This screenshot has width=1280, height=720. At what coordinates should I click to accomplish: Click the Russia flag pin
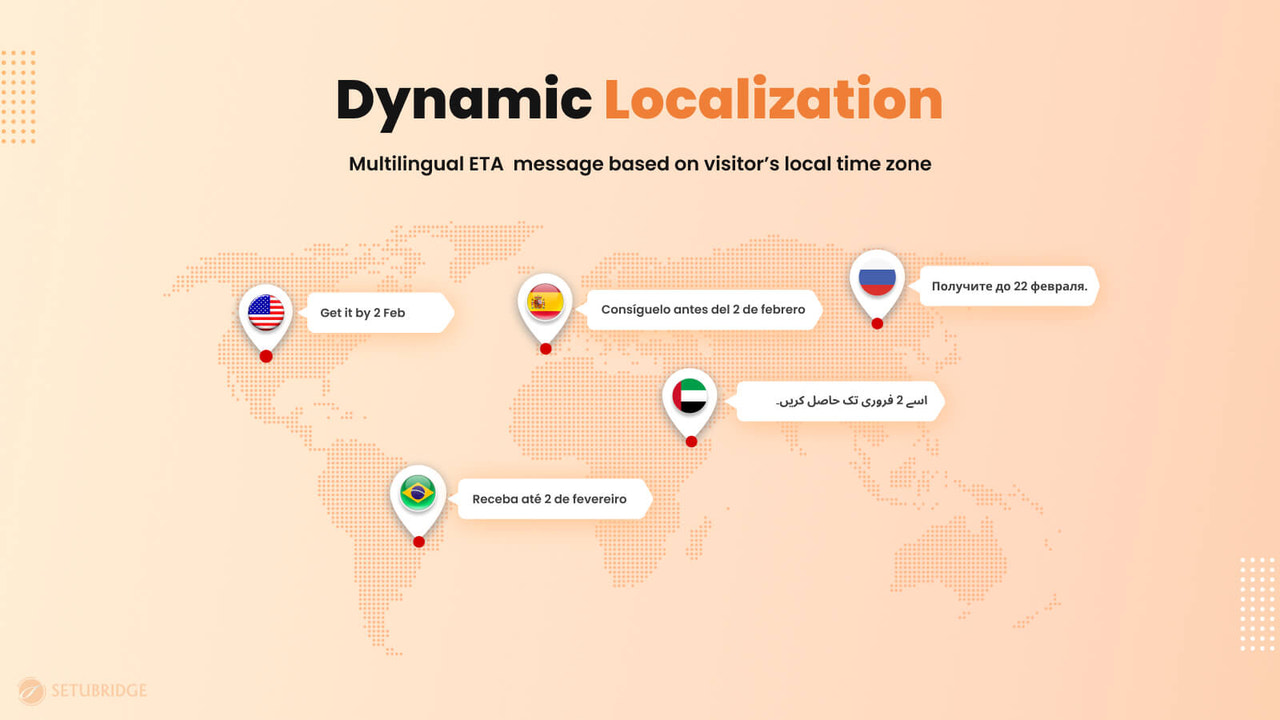[877, 280]
